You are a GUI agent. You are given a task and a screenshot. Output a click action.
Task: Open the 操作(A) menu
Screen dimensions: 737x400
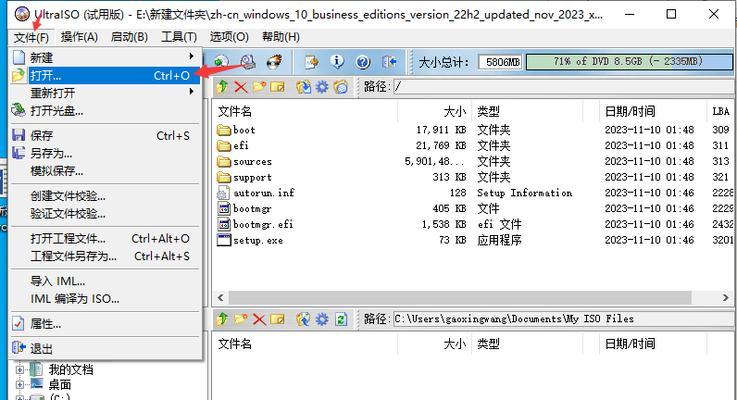coord(79,37)
